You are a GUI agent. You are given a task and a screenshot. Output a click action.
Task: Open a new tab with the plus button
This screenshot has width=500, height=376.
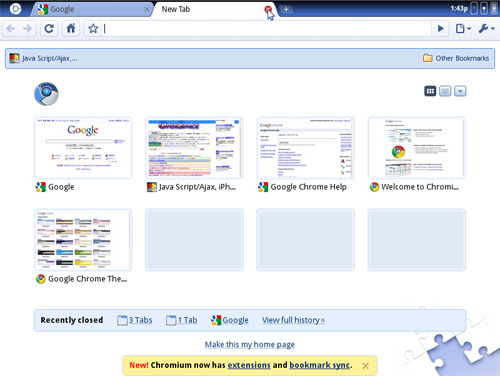(x=286, y=10)
